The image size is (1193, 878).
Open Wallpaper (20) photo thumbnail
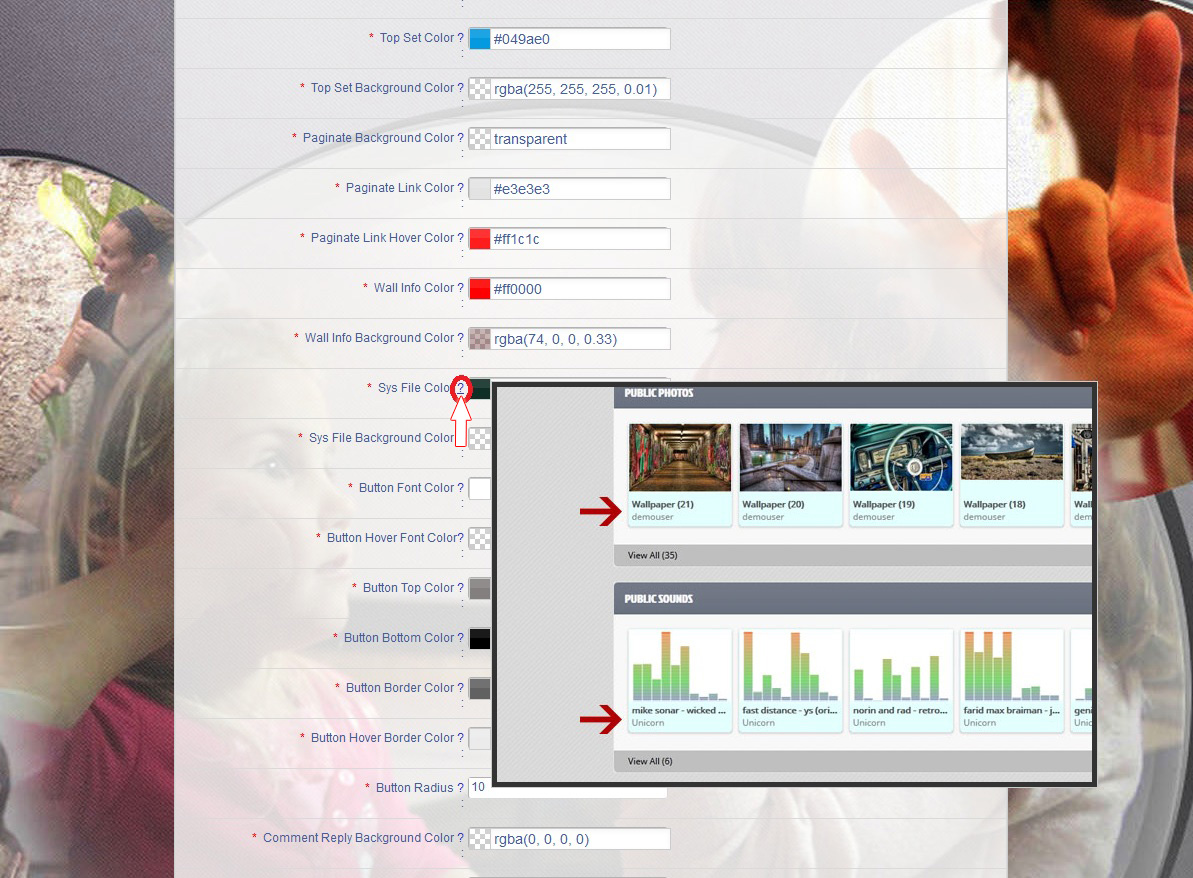(791, 457)
